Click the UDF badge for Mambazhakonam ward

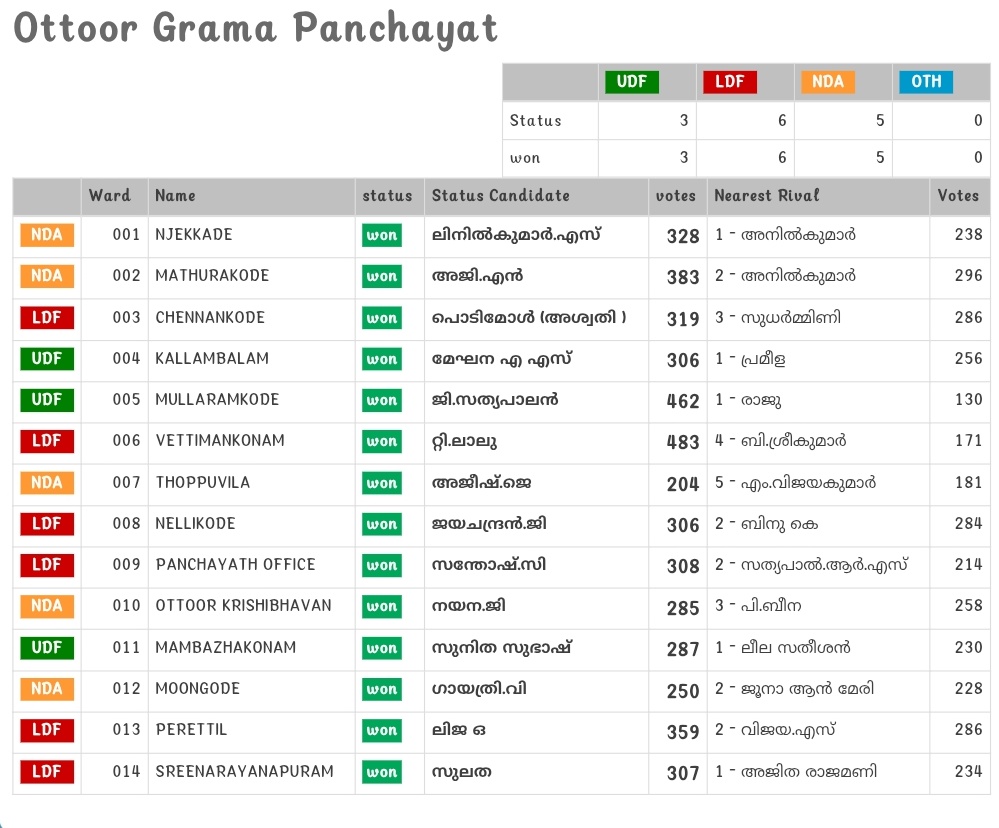click(46, 648)
